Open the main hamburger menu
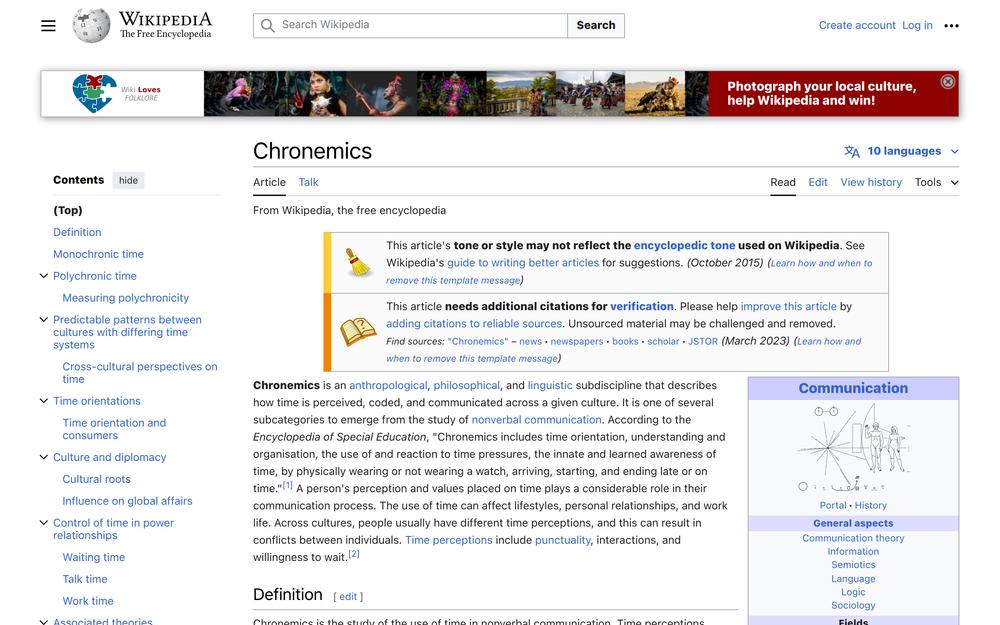Screen dimensions: 1000x625 point(48,26)
